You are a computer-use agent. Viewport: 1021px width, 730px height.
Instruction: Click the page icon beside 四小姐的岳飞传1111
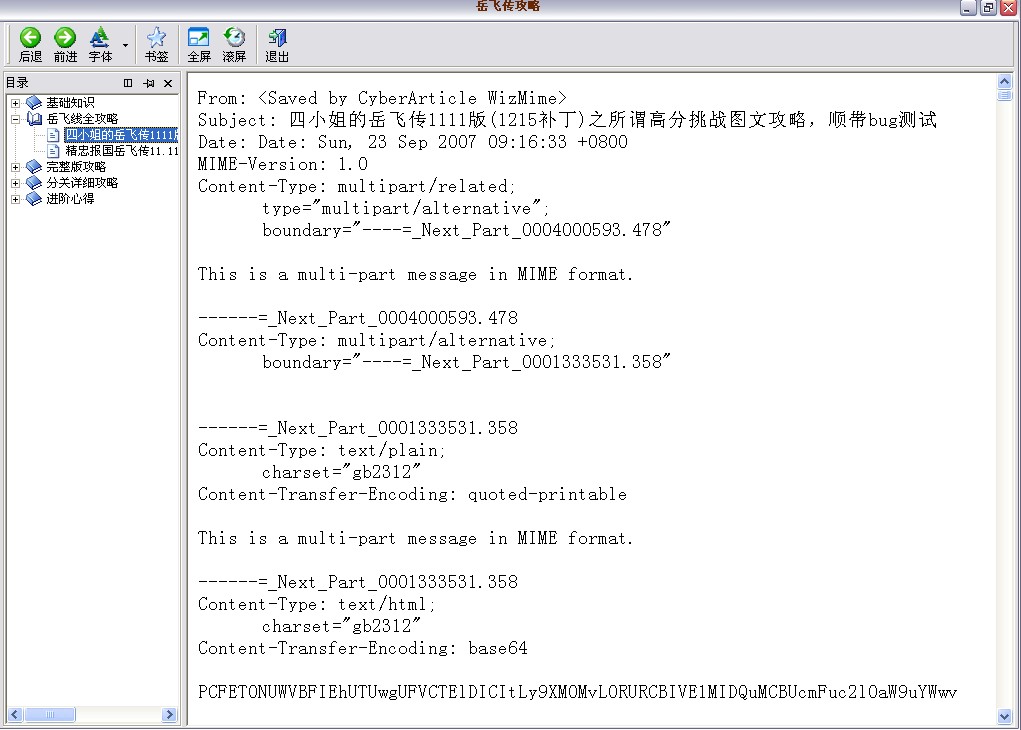(53, 135)
